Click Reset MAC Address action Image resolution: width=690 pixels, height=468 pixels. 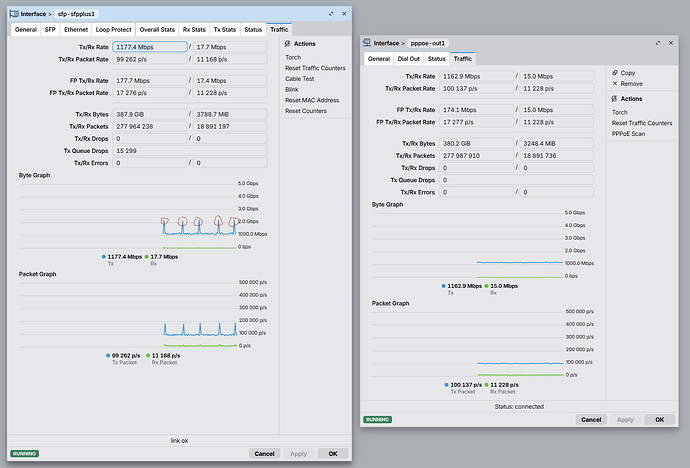pyautogui.click(x=312, y=100)
